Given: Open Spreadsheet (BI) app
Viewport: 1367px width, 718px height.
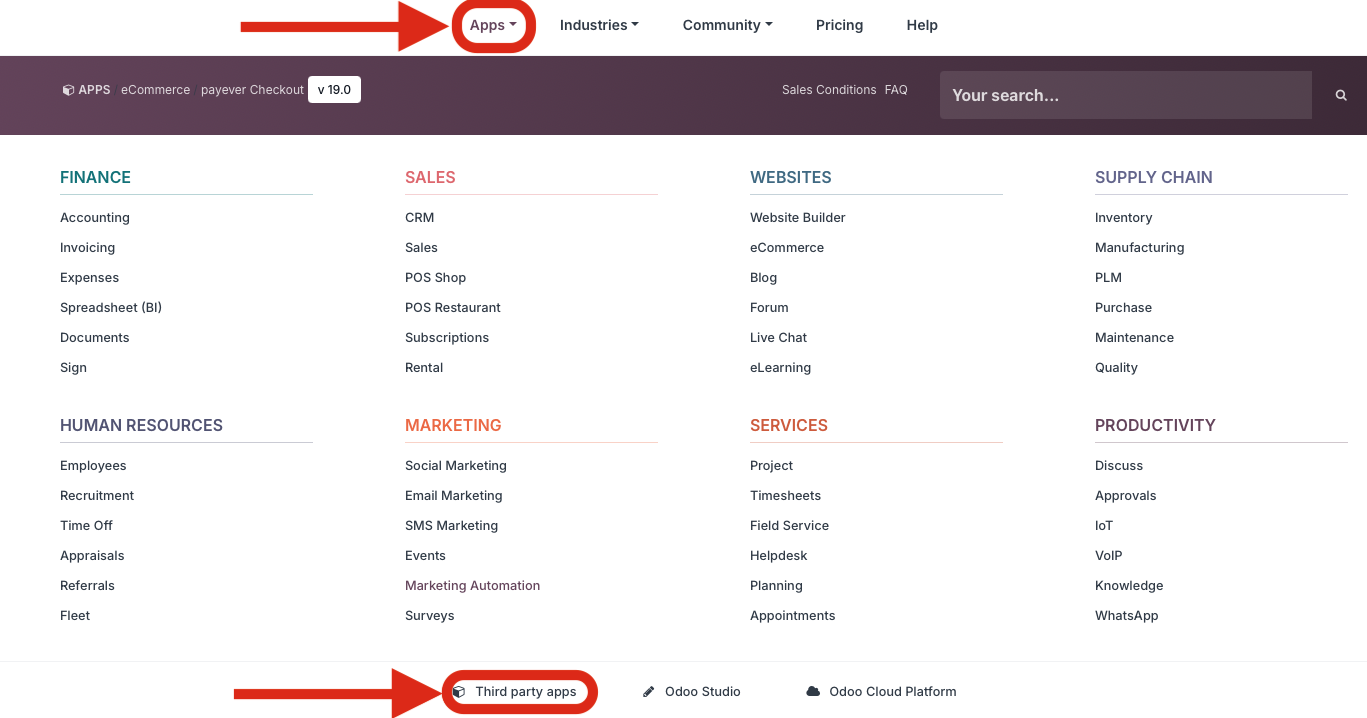Looking at the screenshot, I should (x=111, y=307).
